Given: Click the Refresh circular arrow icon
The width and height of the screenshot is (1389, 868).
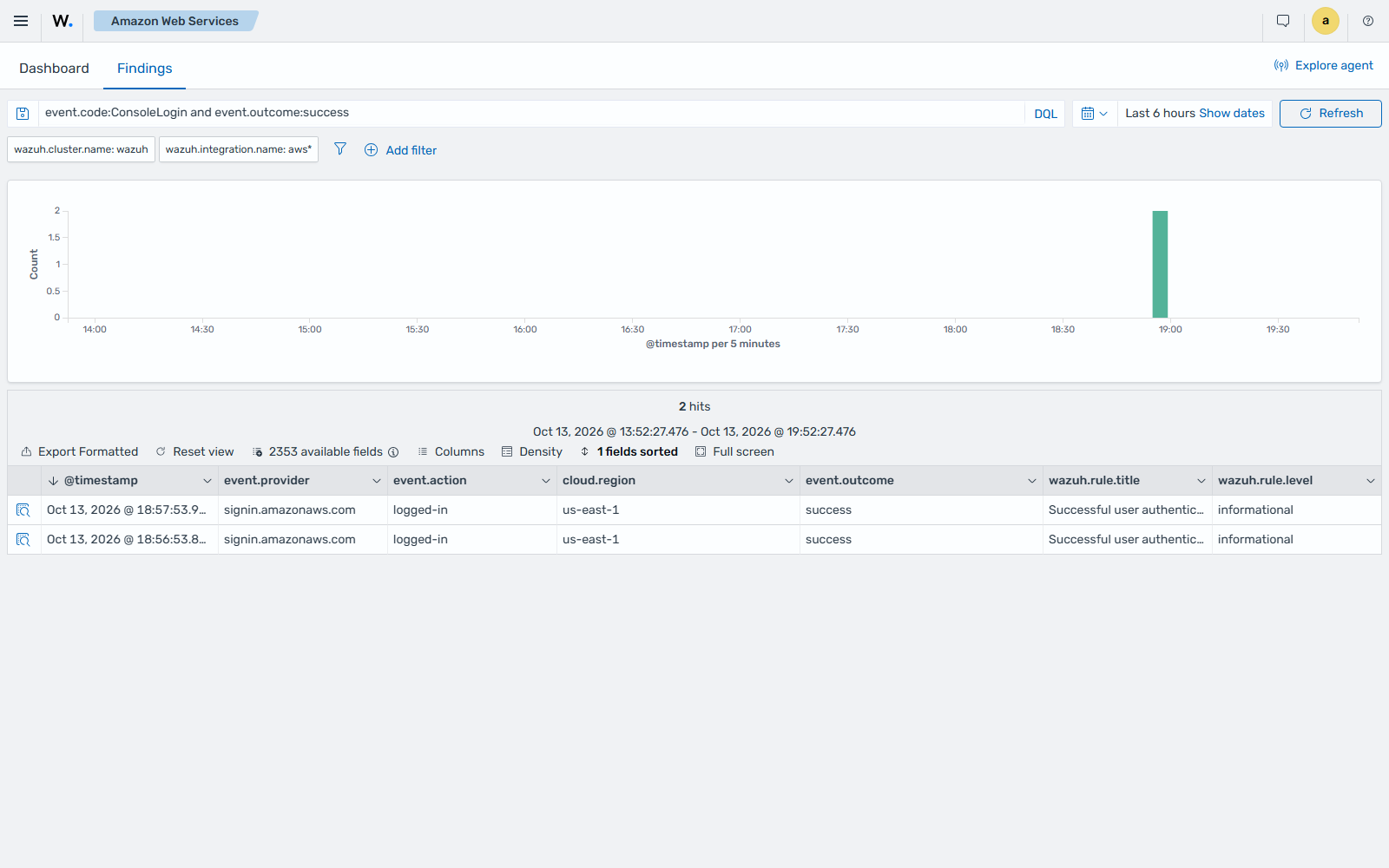Looking at the screenshot, I should pyautogui.click(x=1305, y=114).
